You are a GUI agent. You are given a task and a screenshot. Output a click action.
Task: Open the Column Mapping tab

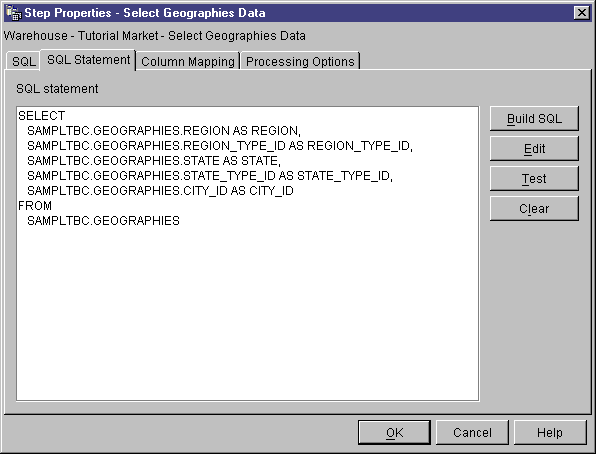pos(188,61)
